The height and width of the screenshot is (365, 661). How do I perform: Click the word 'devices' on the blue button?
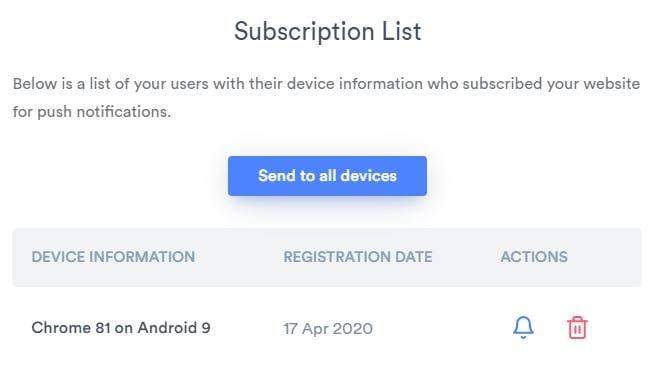point(368,175)
